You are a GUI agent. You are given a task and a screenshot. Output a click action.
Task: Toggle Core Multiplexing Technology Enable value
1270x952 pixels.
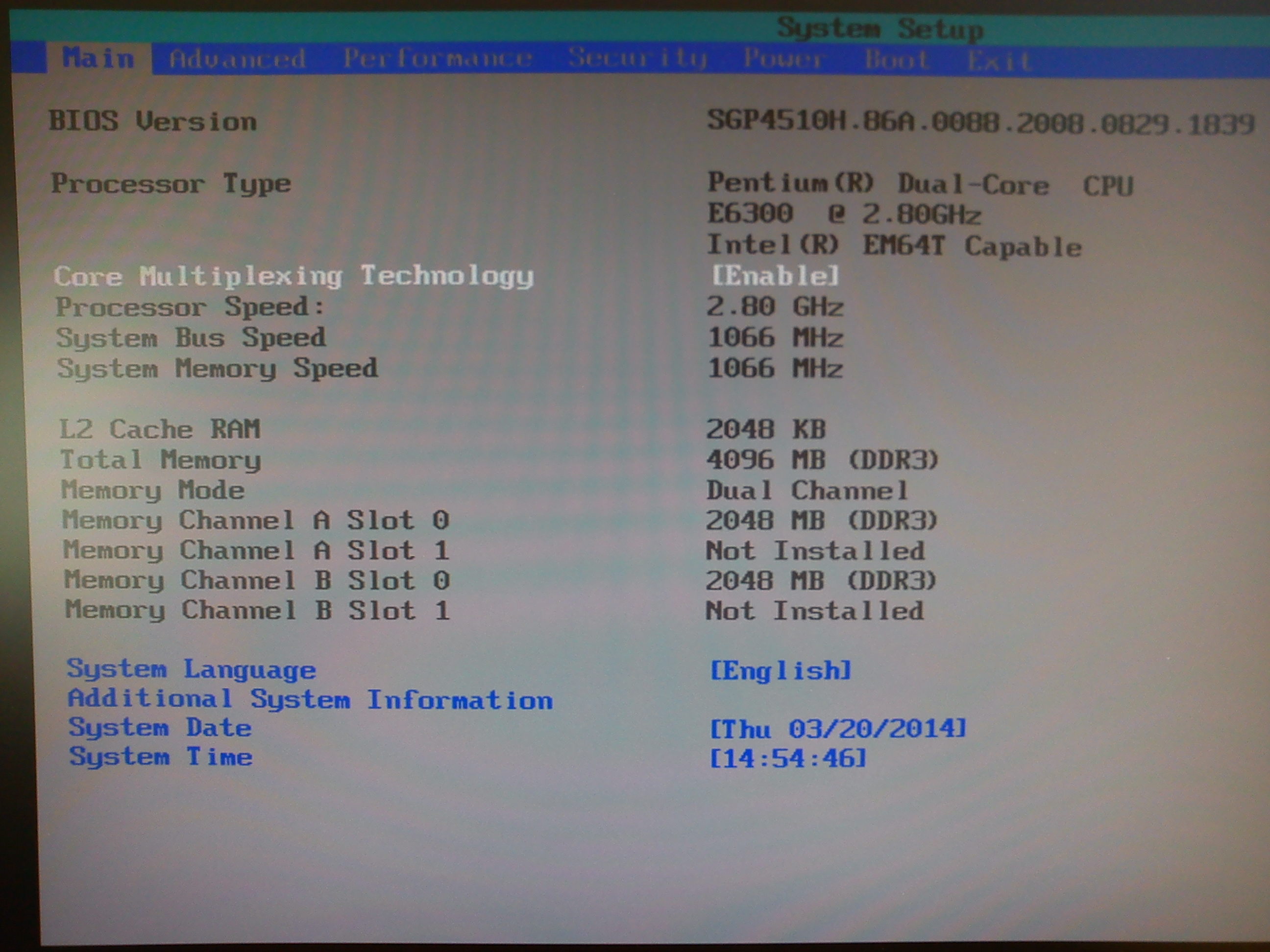(775, 276)
